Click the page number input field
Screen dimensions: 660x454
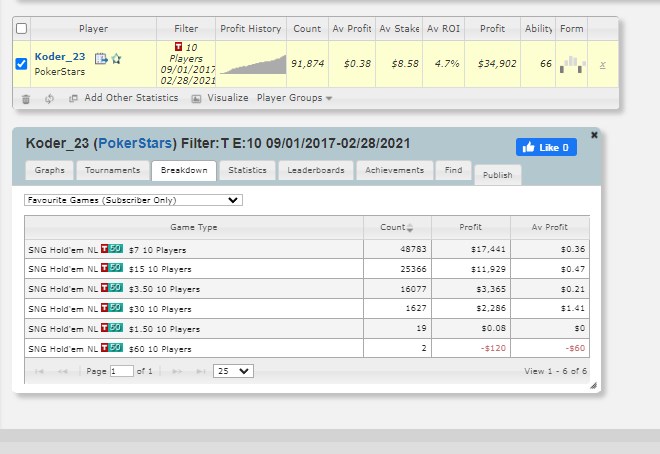[122, 371]
